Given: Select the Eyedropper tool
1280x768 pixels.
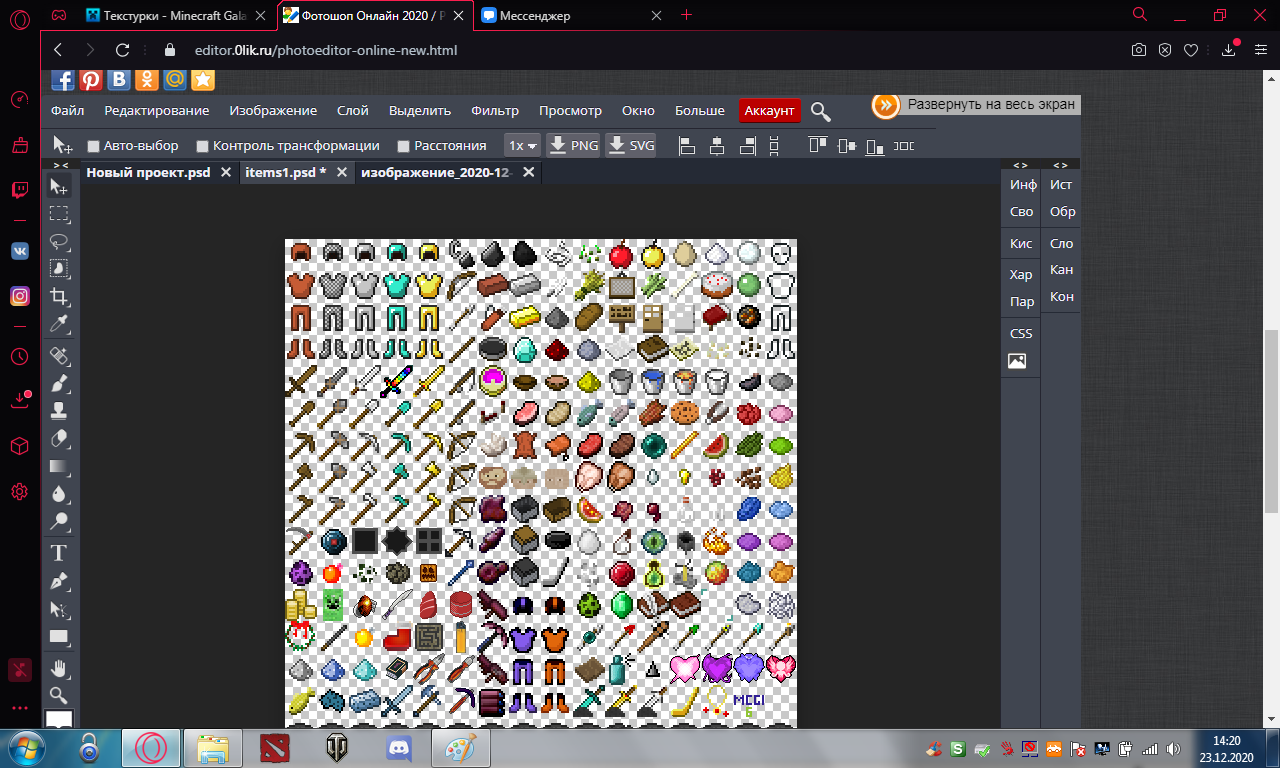Looking at the screenshot, I should tap(60, 324).
